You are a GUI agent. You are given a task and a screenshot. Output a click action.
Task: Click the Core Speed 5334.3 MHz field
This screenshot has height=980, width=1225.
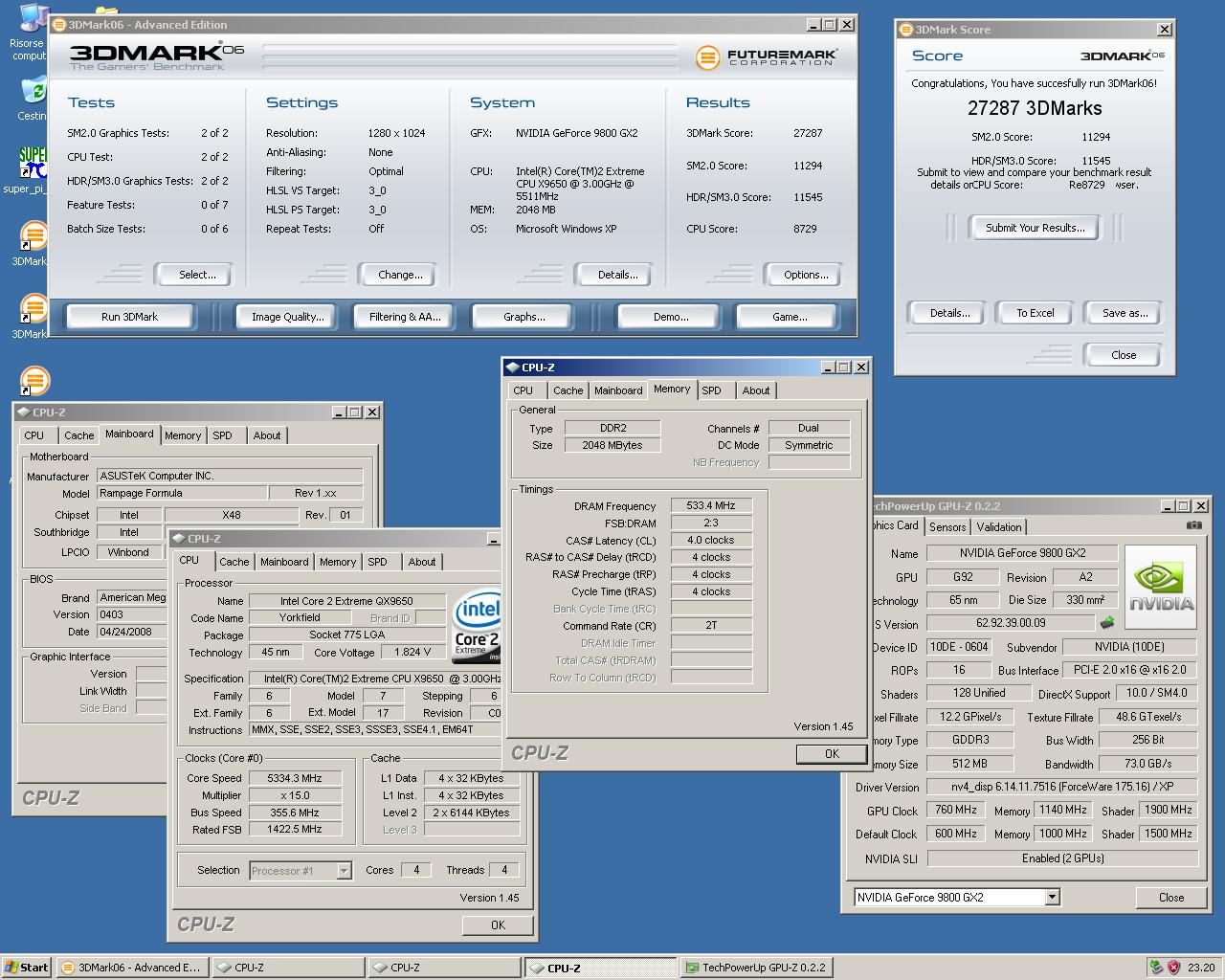(x=296, y=778)
